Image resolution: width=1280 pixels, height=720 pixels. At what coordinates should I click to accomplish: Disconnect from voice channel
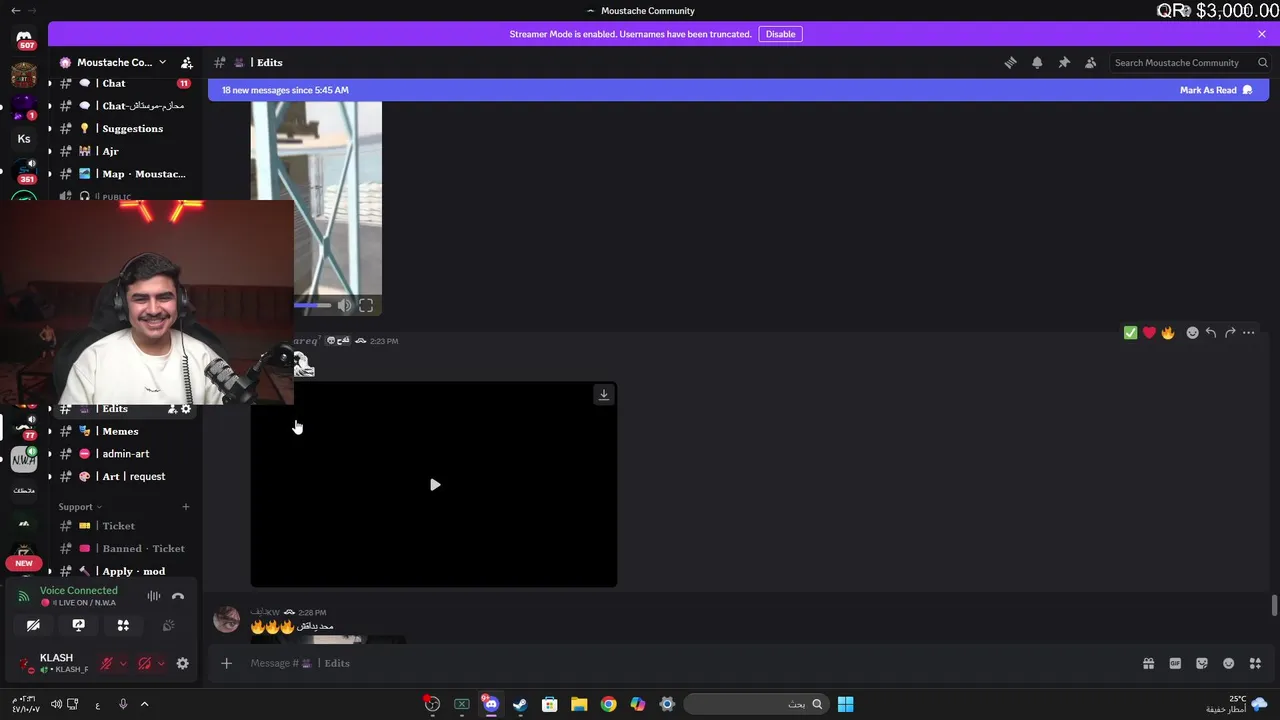[x=178, y=597]
